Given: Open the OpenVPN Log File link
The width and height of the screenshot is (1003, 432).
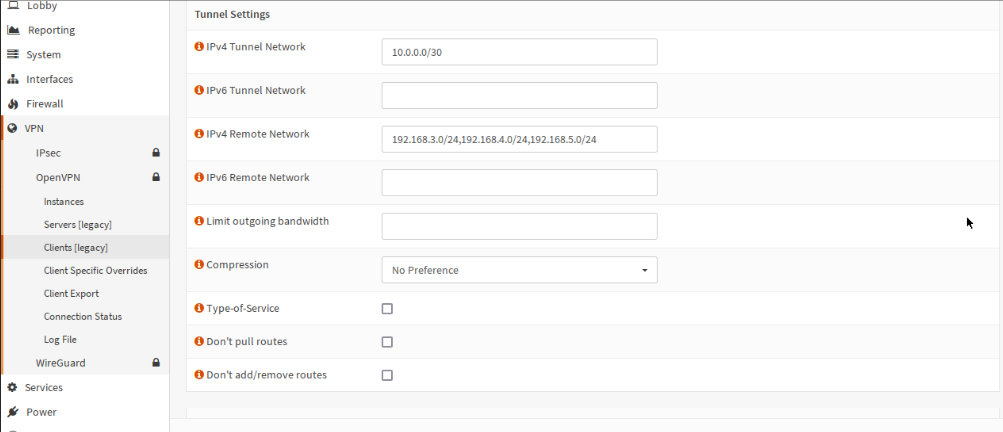Looking at the screenshot, I should (x=60, y=339).
